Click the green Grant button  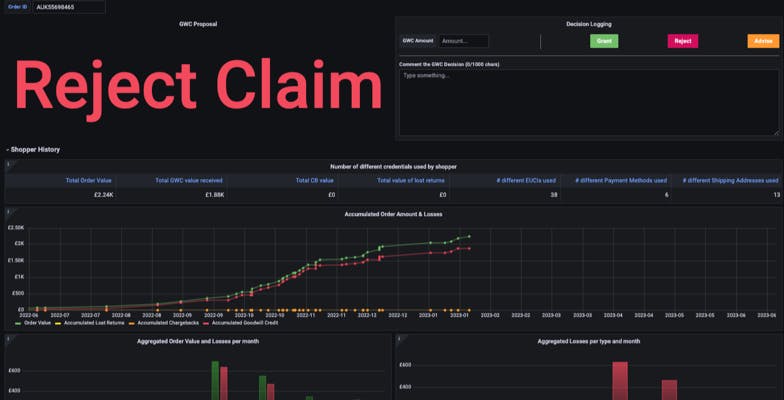point(604,41)
